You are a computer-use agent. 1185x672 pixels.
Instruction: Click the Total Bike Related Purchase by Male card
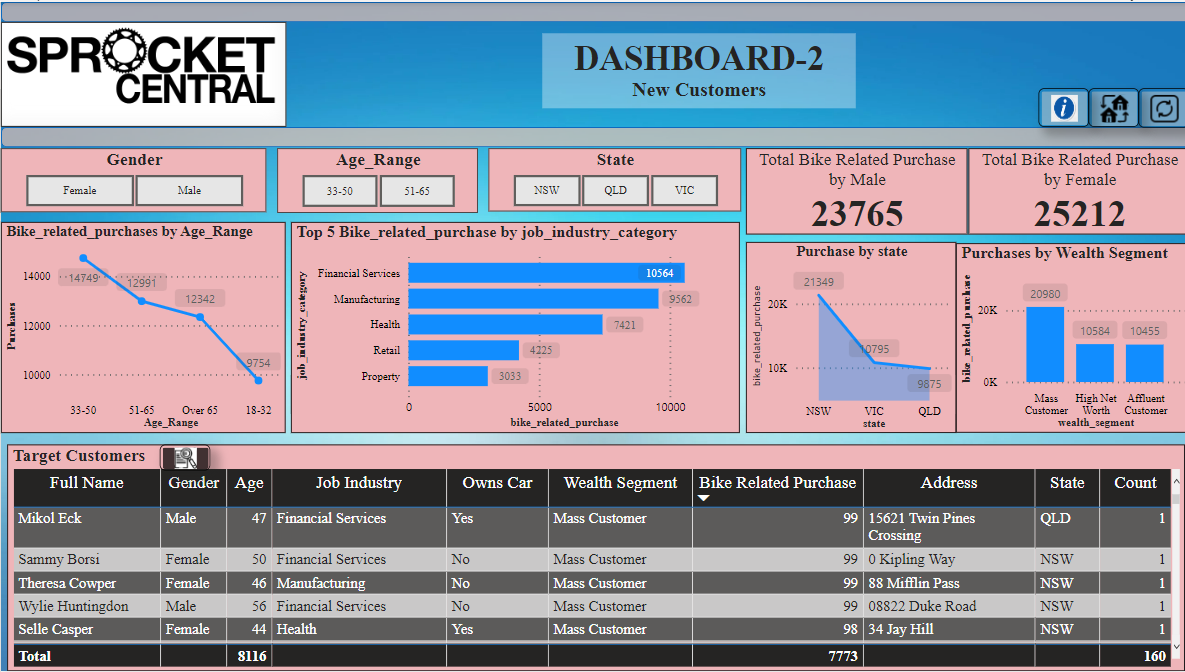(857, 192)
